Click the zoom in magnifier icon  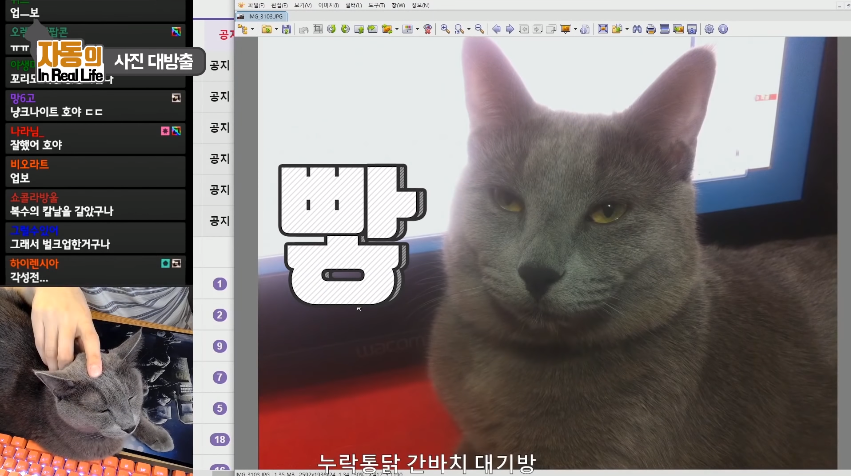[x=445, y=29]
